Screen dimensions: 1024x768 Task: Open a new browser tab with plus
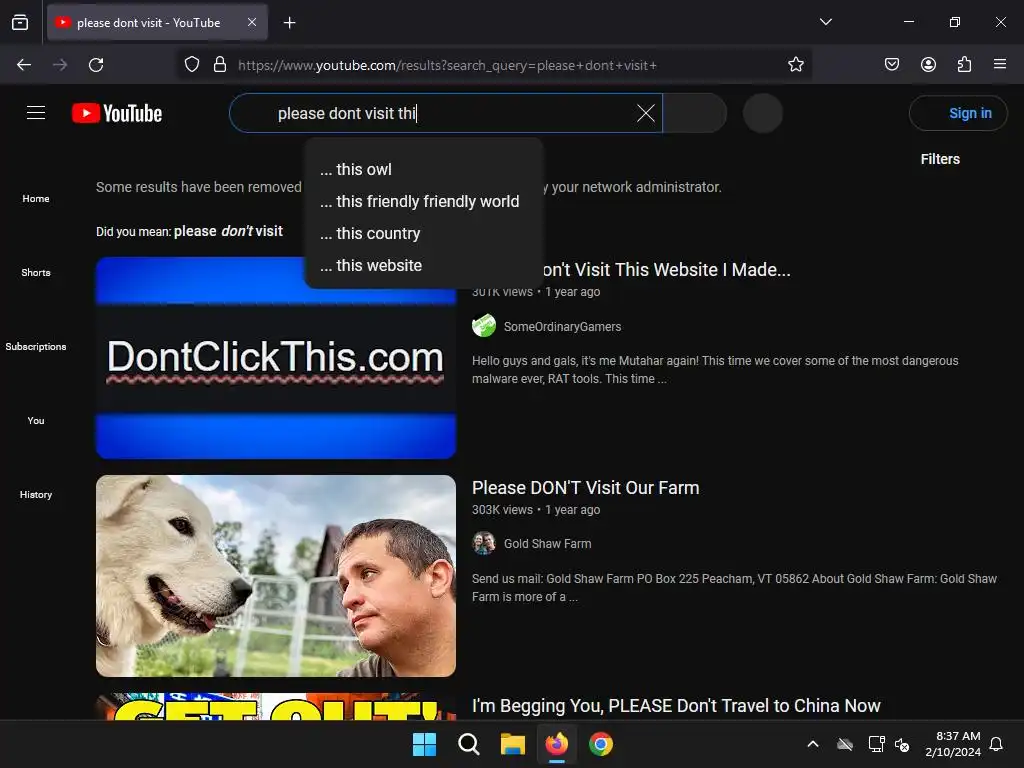(x=289, y=23)
